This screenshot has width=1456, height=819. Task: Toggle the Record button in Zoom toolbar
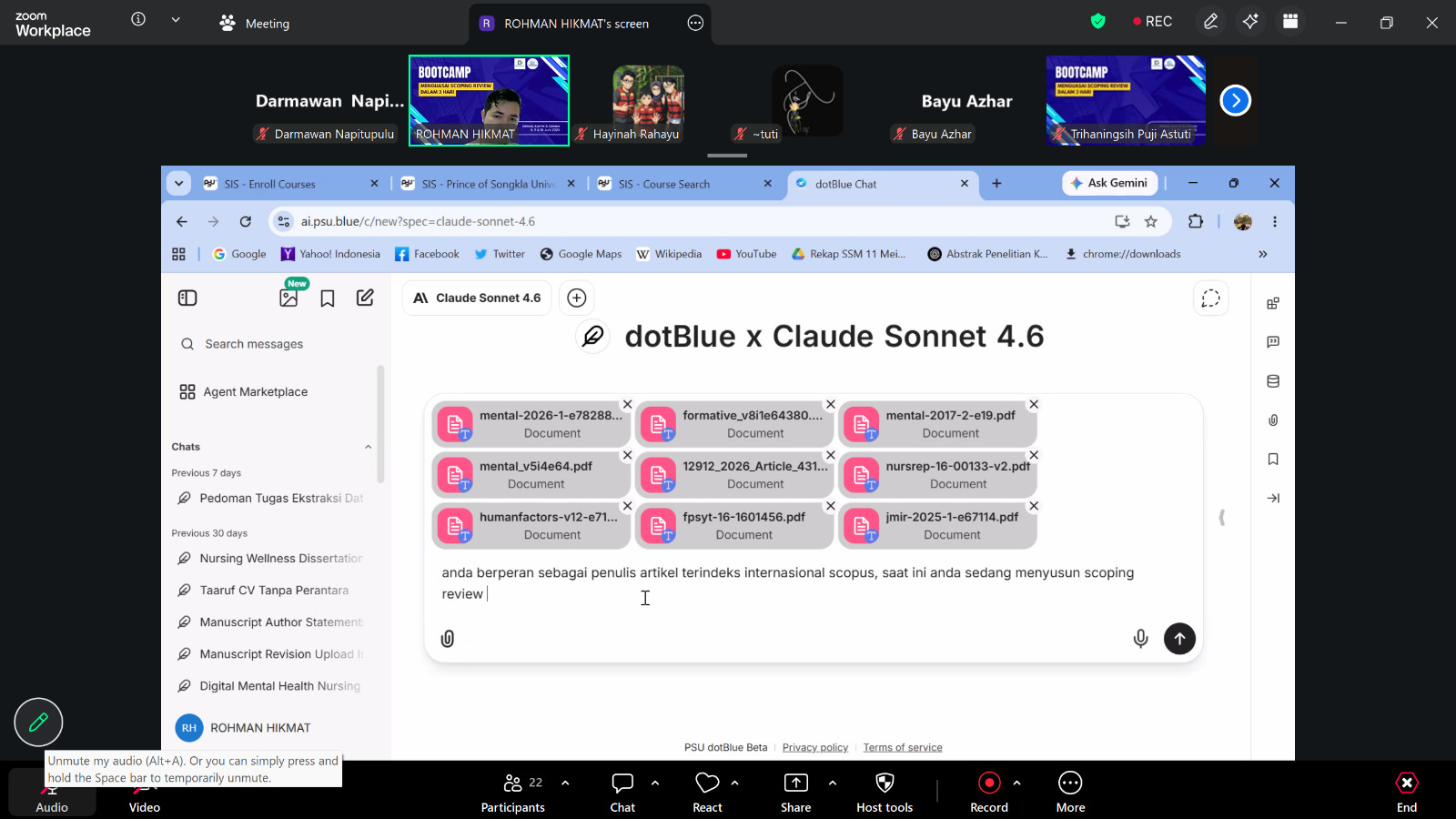click(989, 792)
